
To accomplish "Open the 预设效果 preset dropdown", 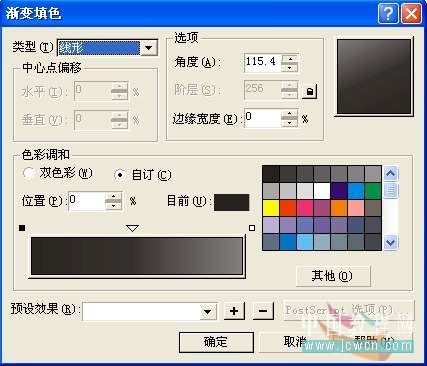I will [208, 312].
